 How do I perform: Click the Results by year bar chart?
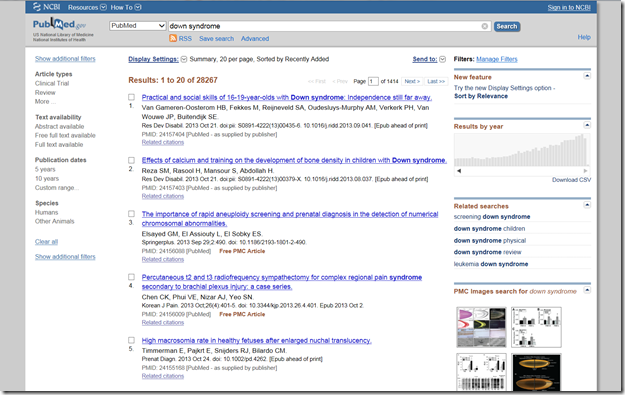click(522, 150)
